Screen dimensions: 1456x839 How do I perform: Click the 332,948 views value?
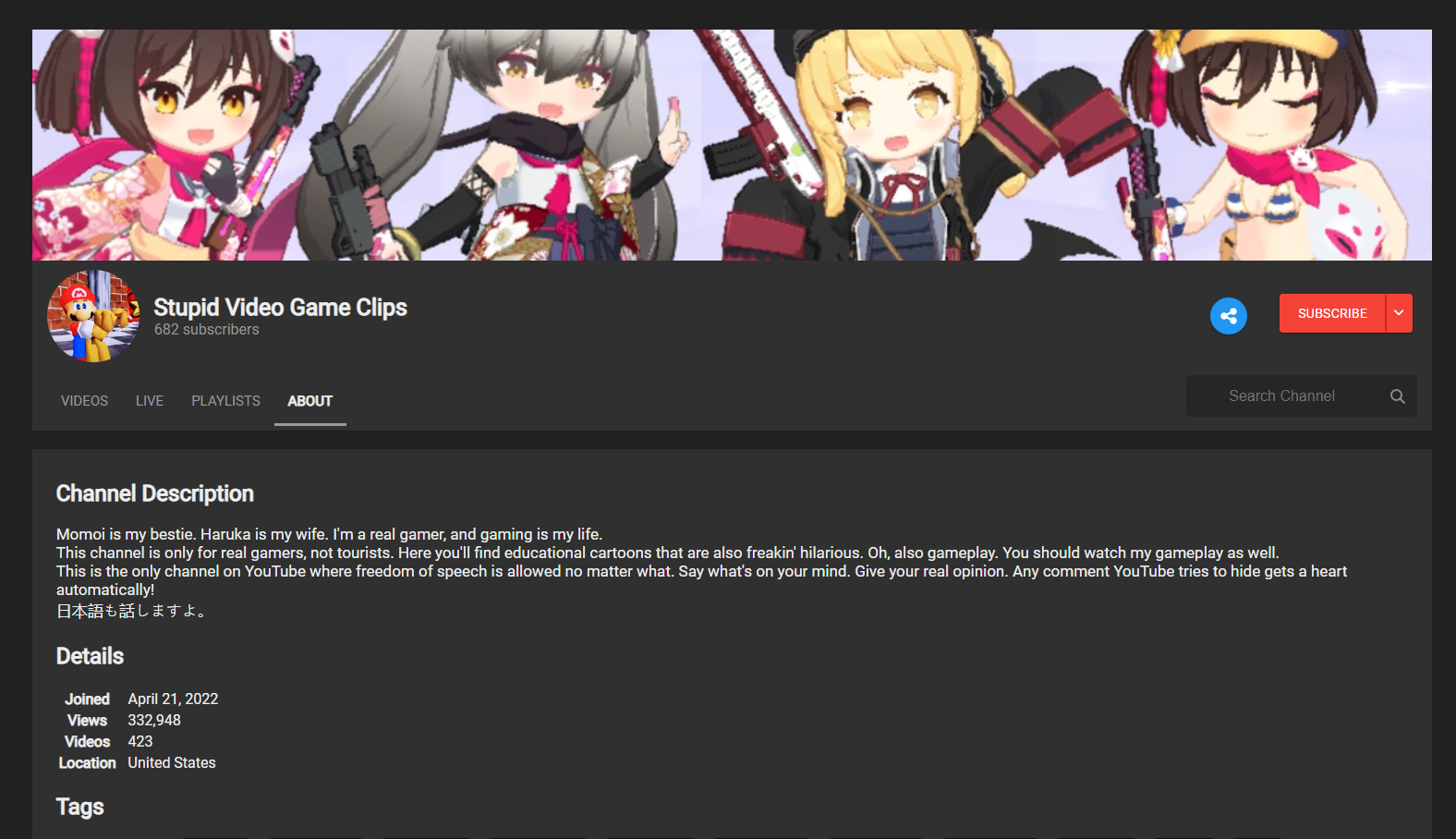pos(154,721)
